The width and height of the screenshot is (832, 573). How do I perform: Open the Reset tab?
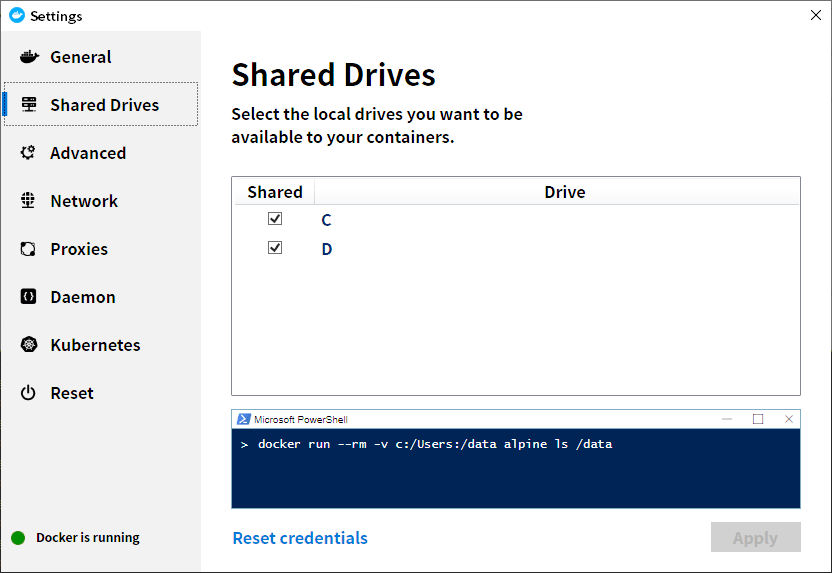(x=72, y=393)
